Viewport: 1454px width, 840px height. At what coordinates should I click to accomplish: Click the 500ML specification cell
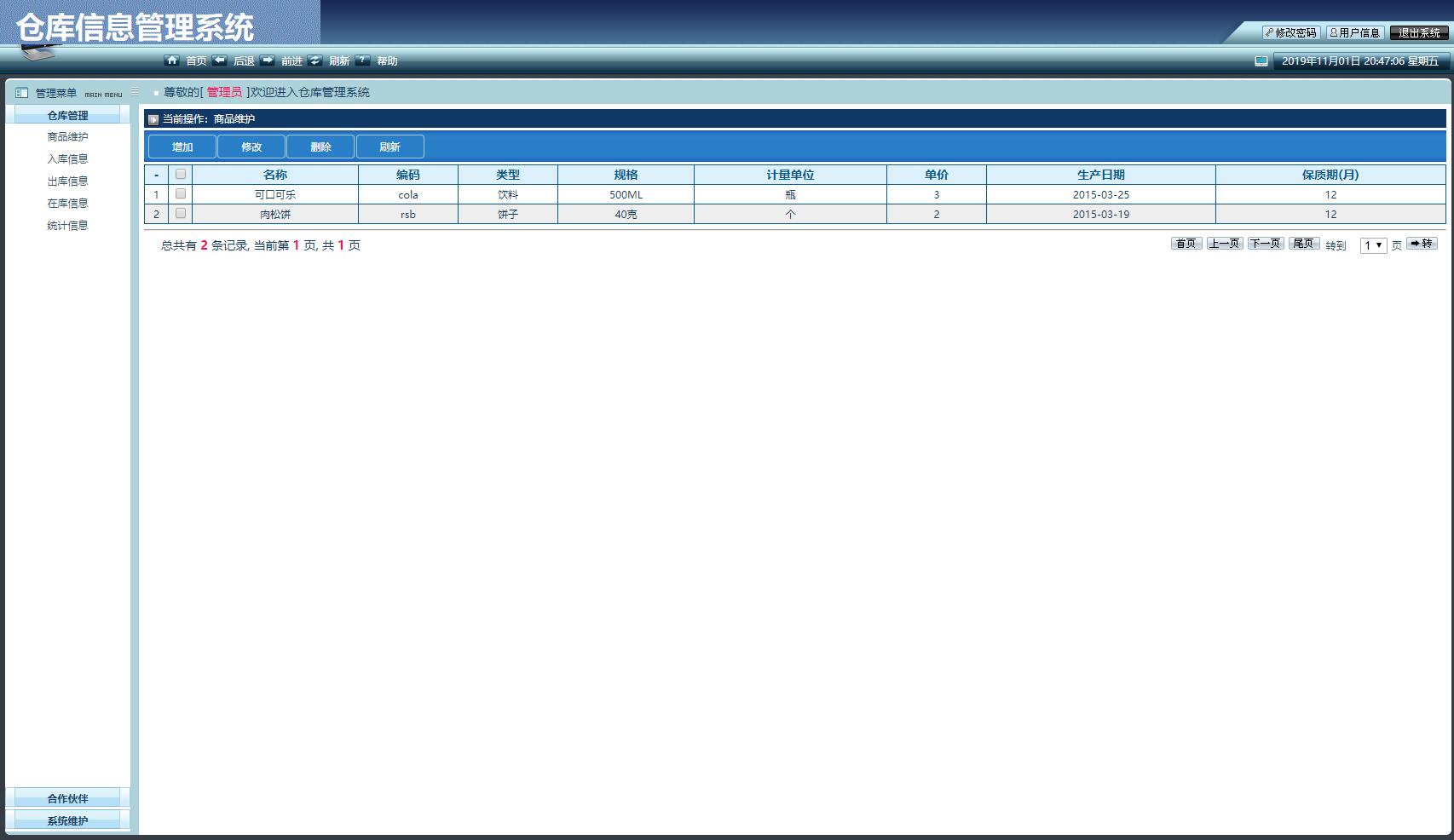626,194
